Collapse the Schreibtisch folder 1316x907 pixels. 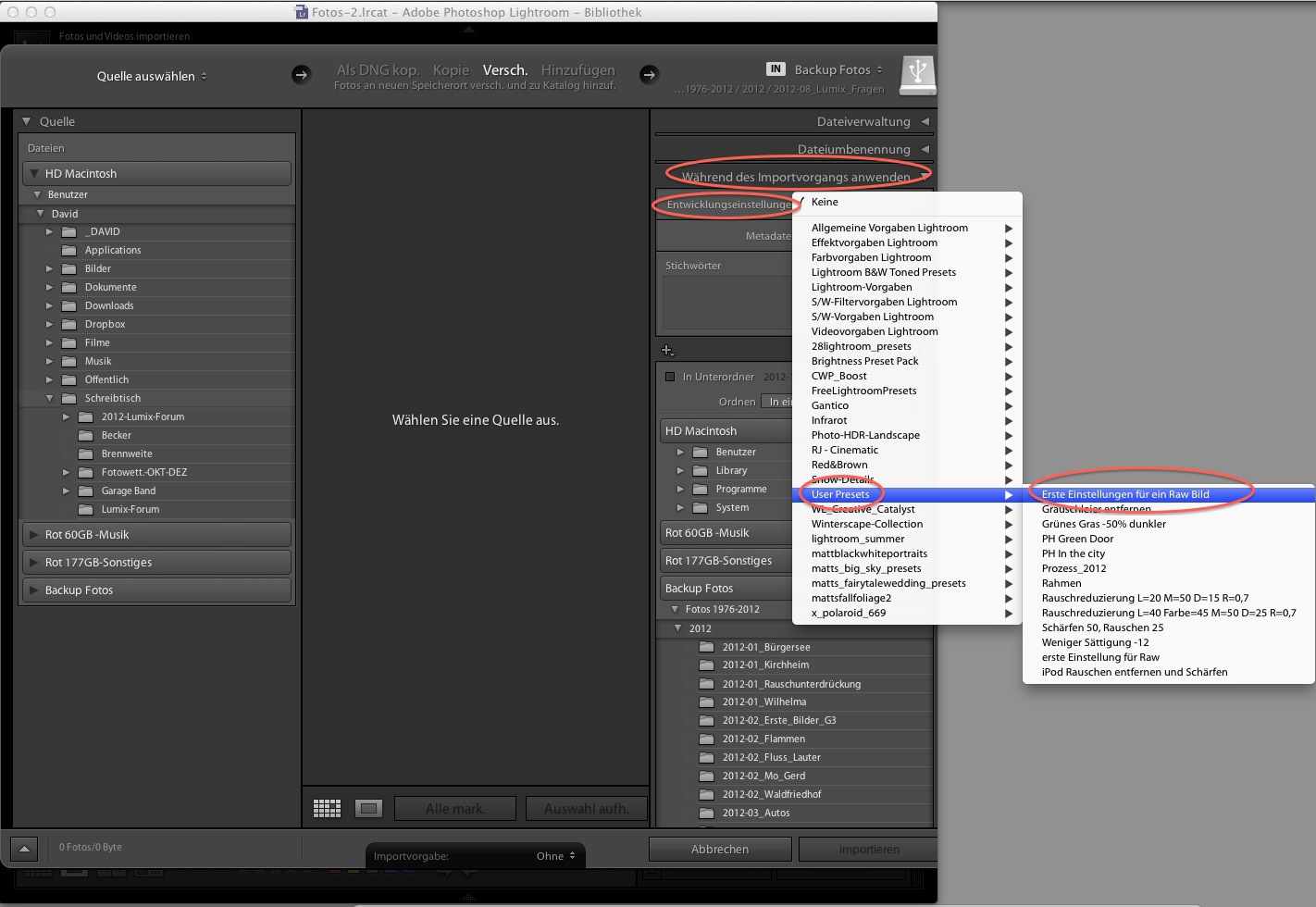pos(50,398)
